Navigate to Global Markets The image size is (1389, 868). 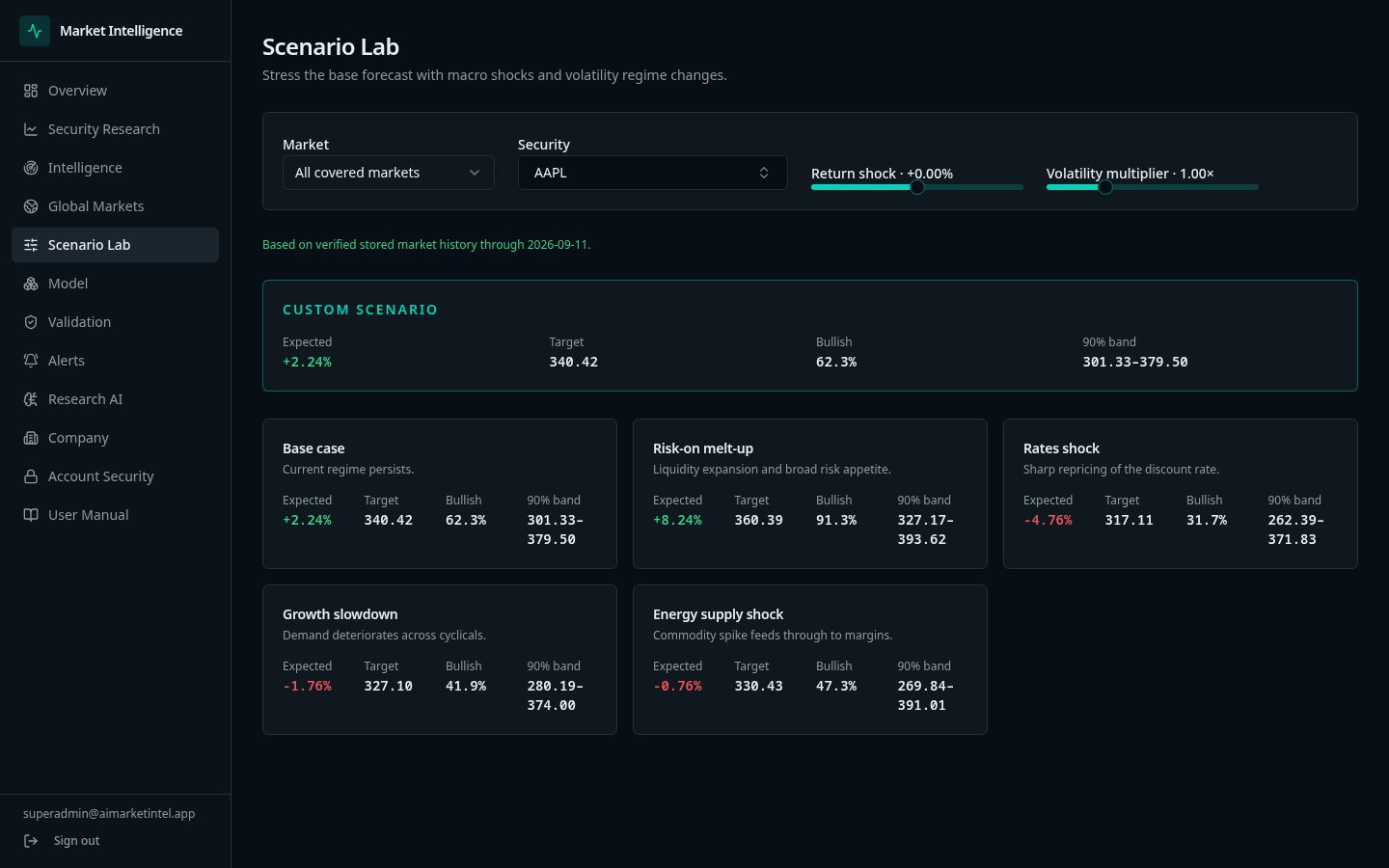(116, 206)
